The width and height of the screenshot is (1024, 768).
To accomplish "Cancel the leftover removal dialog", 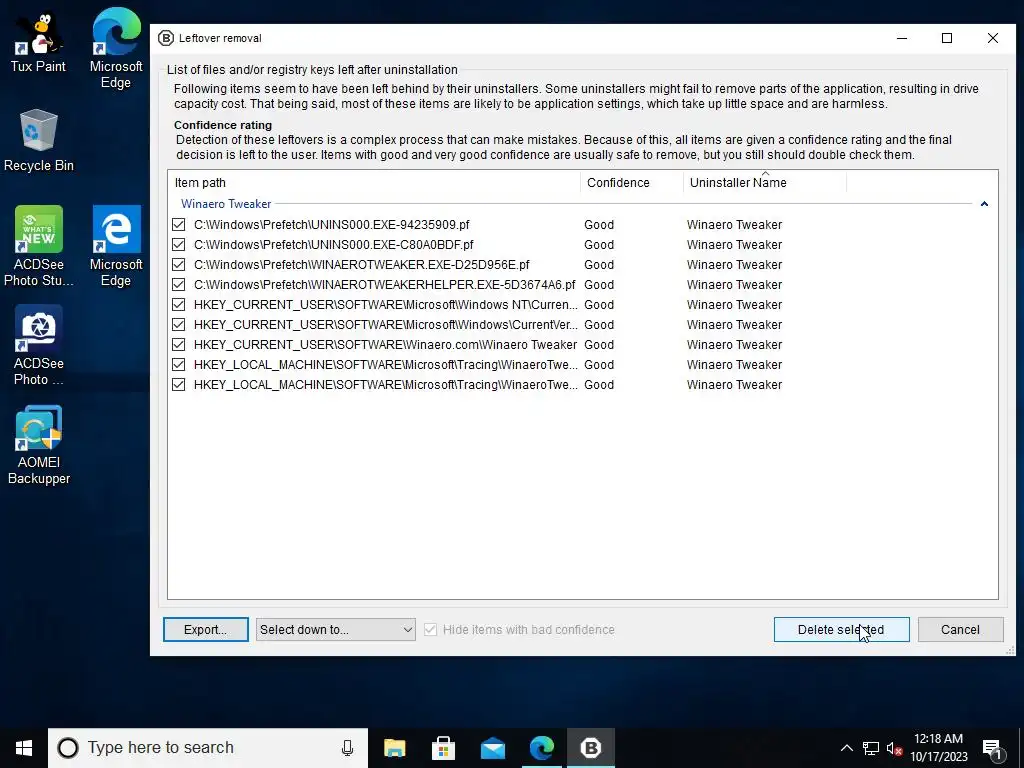I will 960,630.
